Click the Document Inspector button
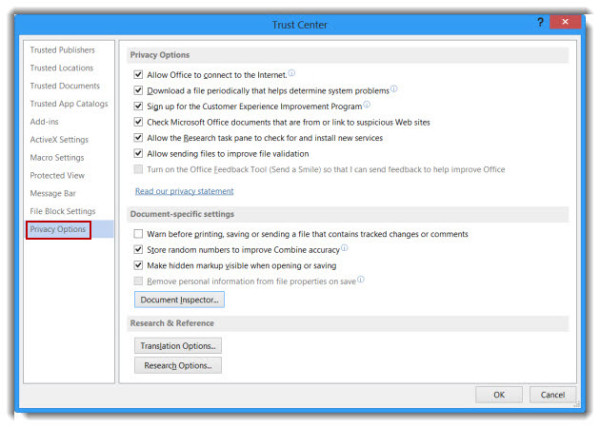This screenshot has height=427, width=600. [x=179, y=300]
